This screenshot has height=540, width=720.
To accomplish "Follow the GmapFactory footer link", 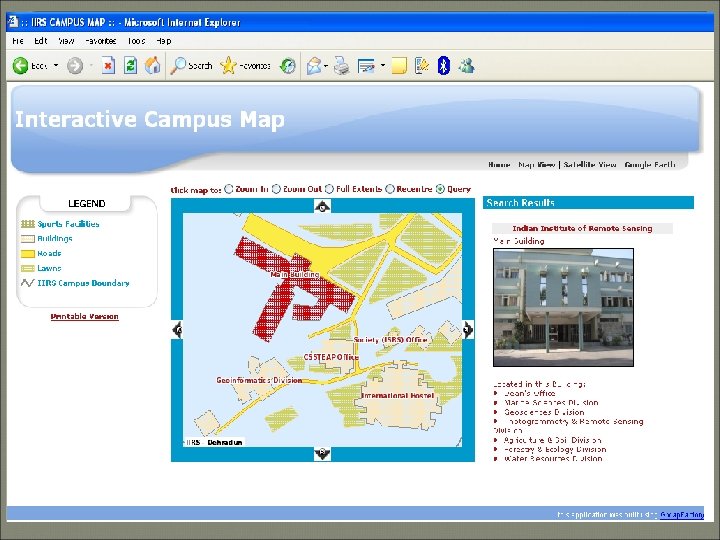I will point(682,515).
